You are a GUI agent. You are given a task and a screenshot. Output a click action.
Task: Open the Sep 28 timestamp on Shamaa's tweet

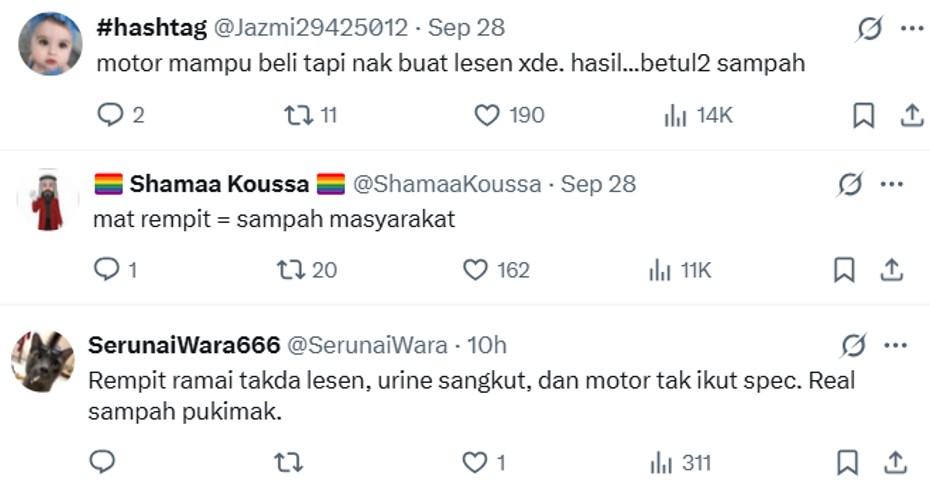coord(598,184)
